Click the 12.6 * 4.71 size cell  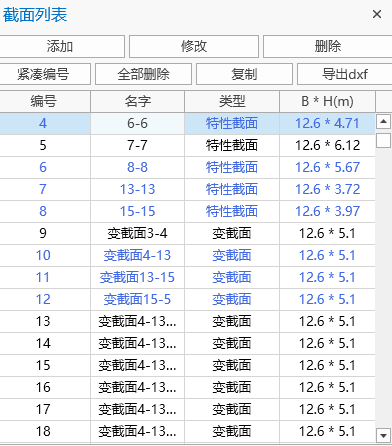[x=327, y=123]
